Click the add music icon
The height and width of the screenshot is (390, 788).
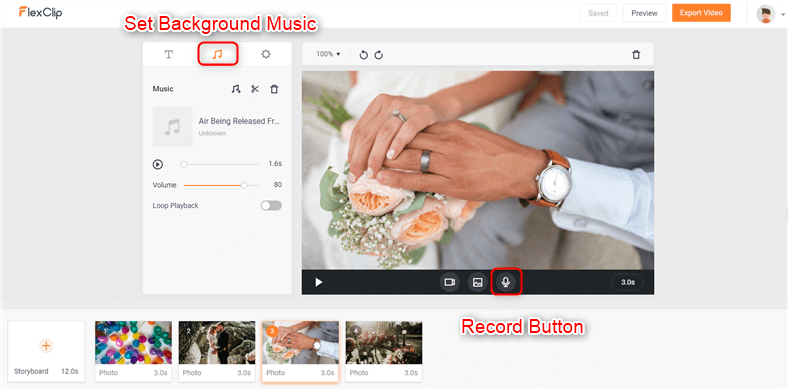[x=236, y=89]
